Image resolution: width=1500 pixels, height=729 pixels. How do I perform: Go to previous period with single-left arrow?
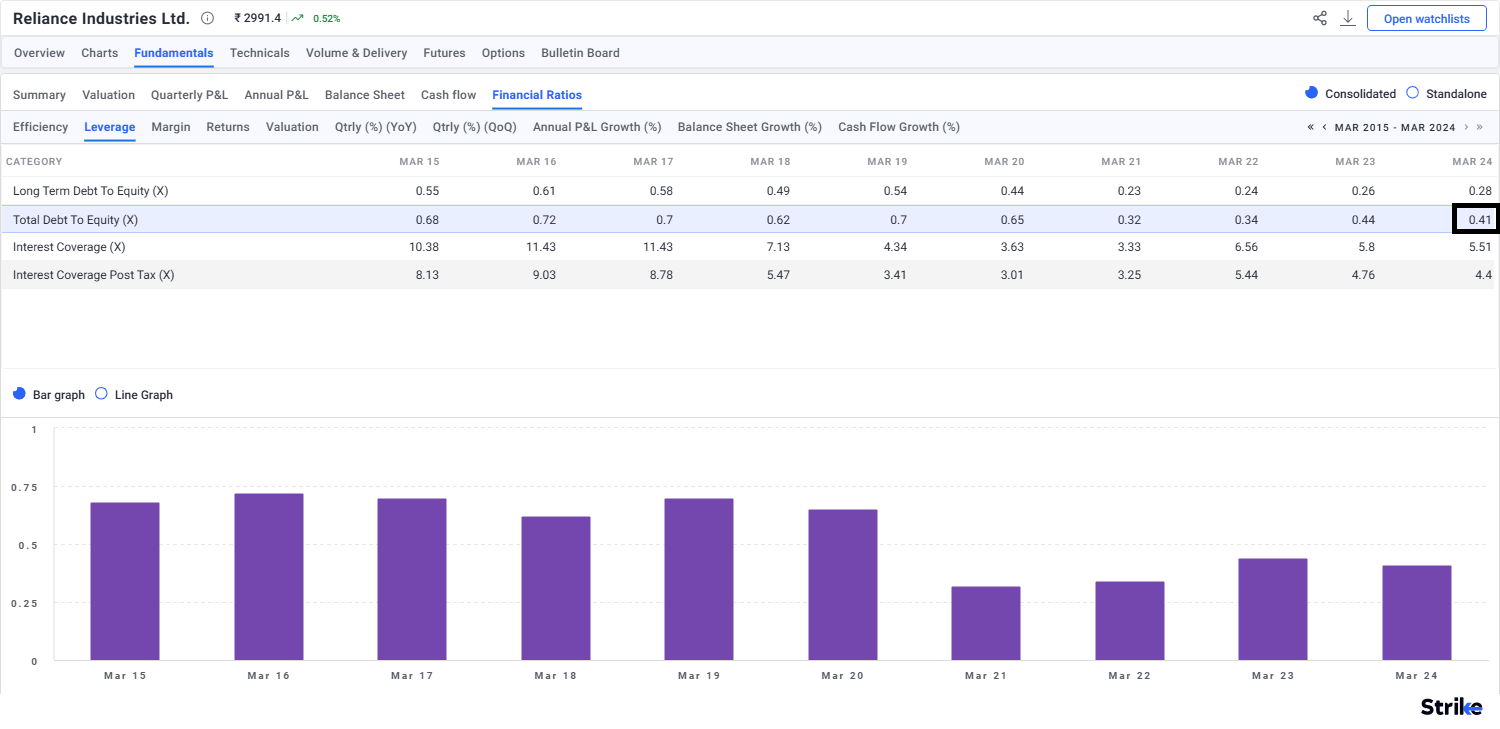click(1324, 127)
